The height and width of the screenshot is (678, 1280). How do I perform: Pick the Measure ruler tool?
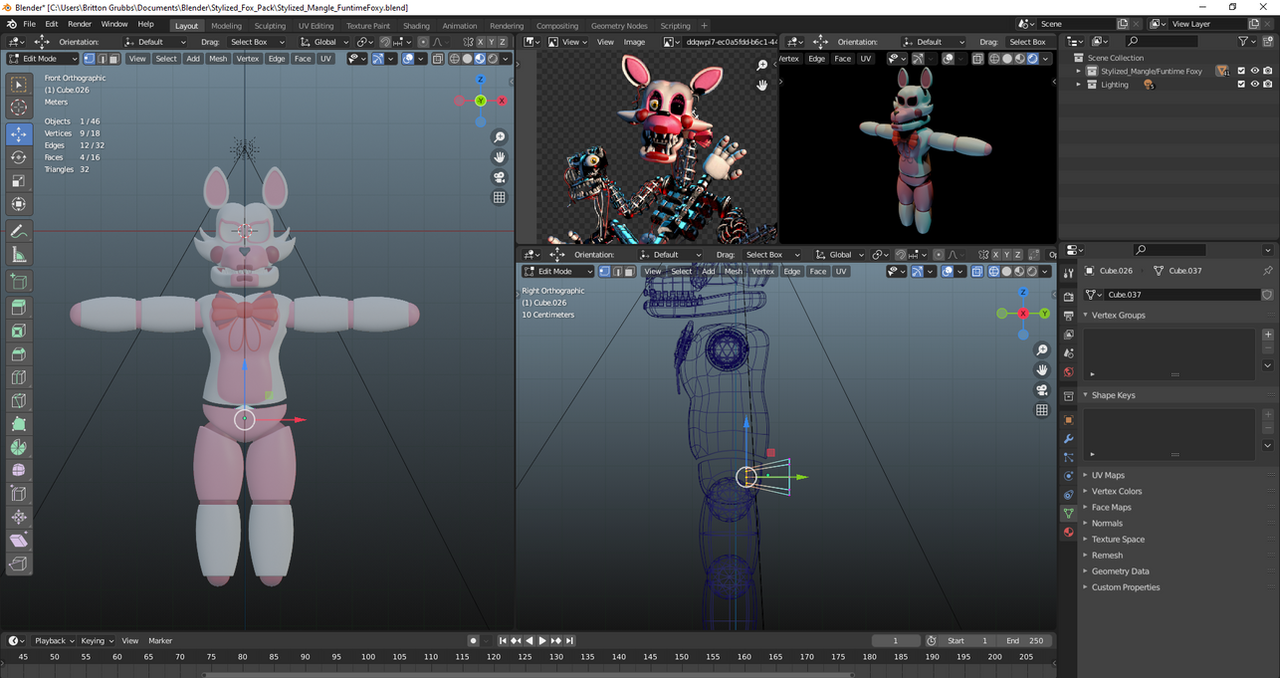(x=19, y=254)
